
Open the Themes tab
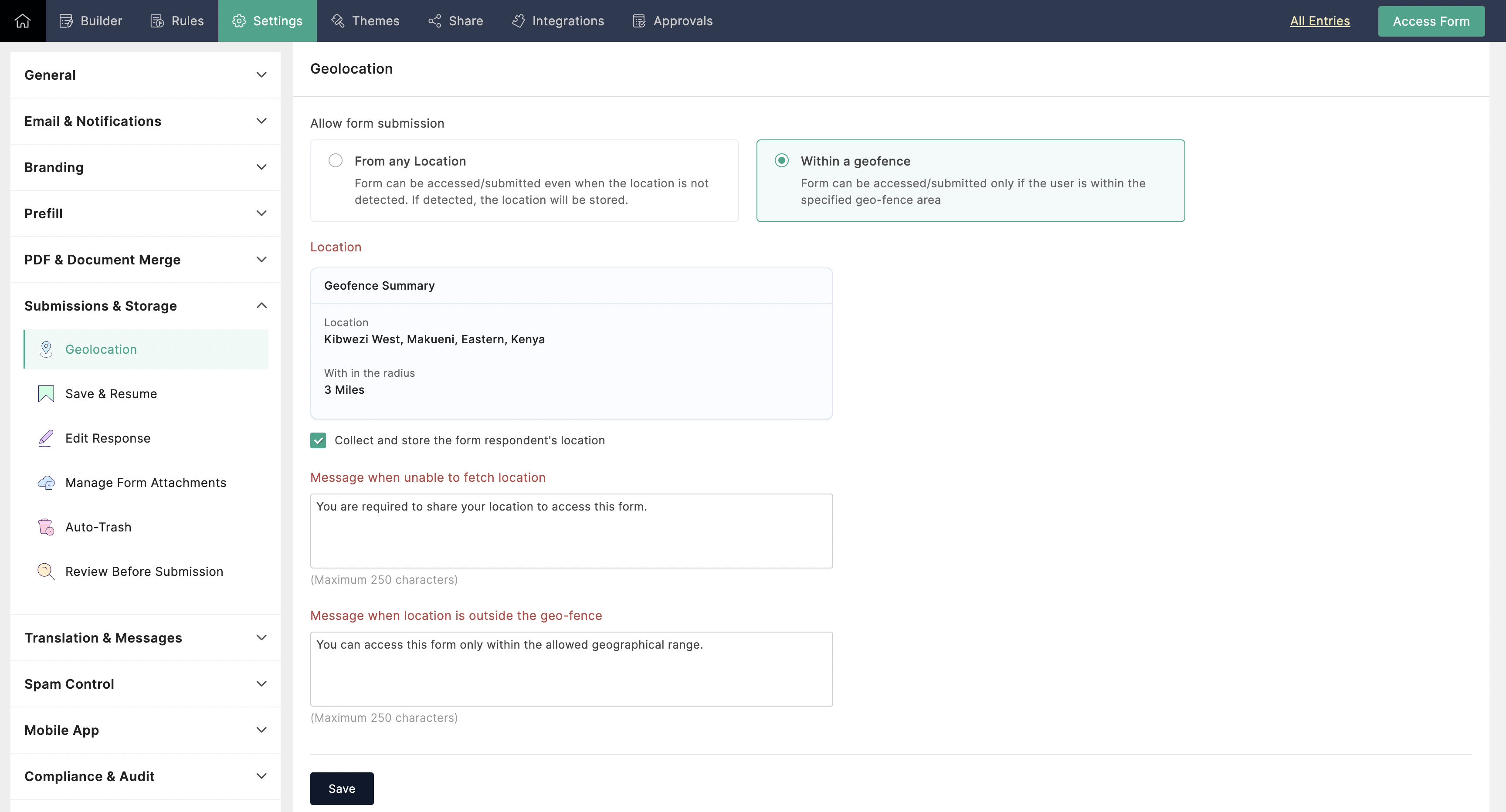[366, 21]
